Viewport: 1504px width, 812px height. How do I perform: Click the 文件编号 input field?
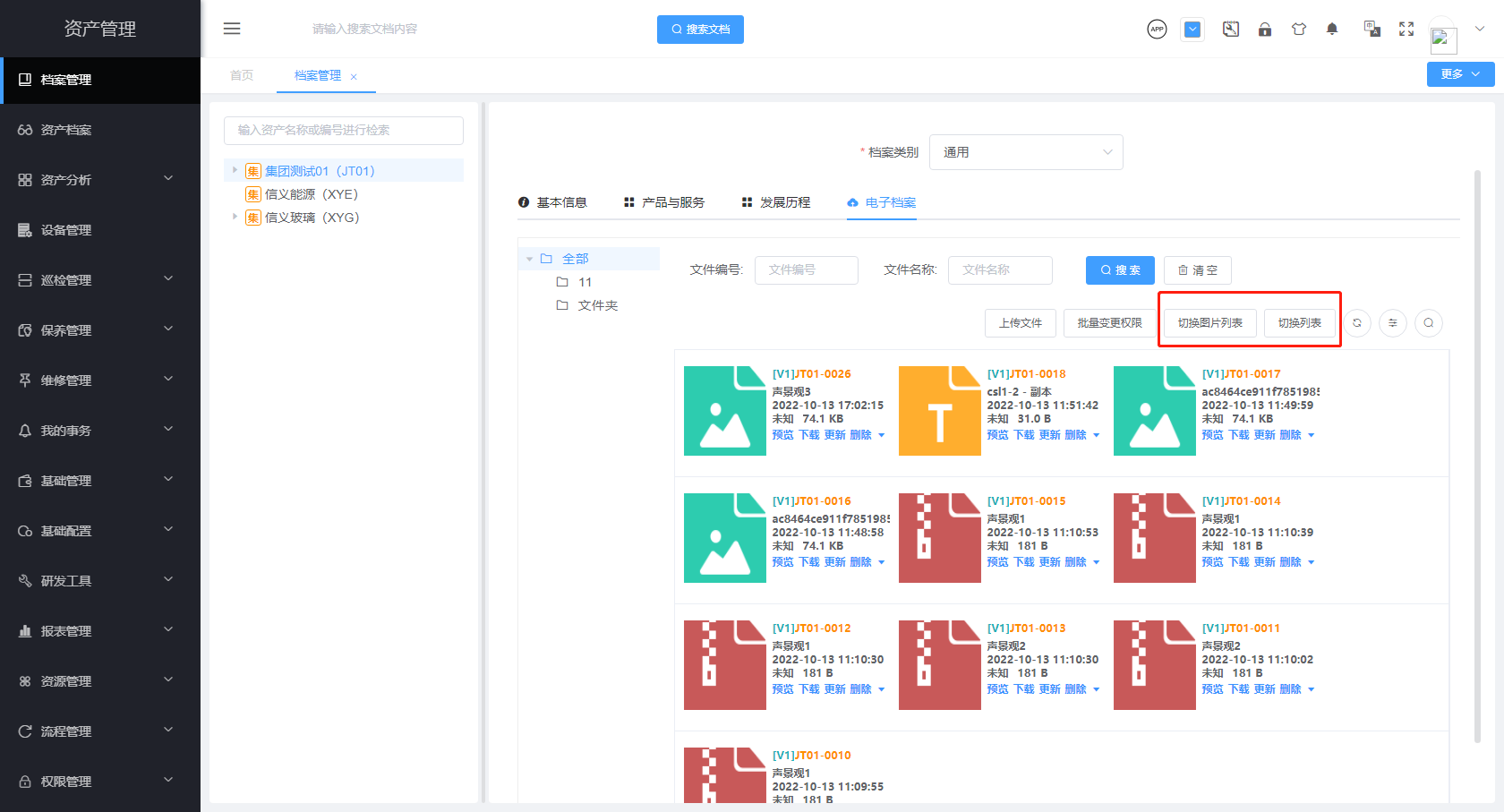click(x=807, y=269)
